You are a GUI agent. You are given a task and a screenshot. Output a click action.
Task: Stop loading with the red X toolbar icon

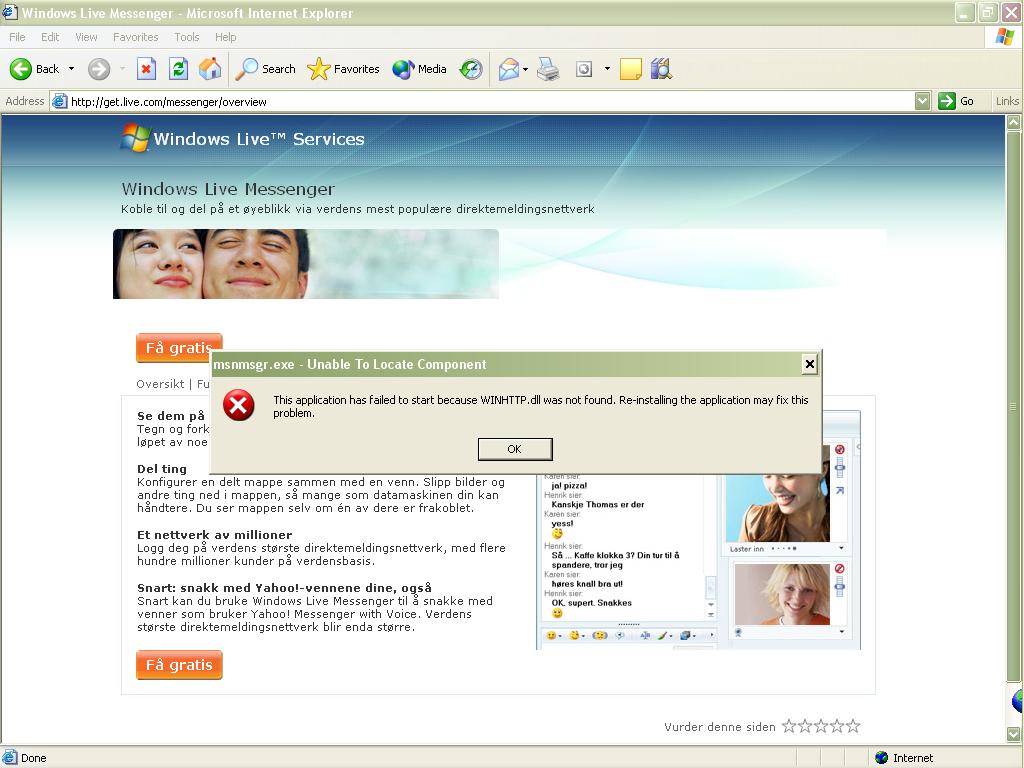tap(146, 69)
